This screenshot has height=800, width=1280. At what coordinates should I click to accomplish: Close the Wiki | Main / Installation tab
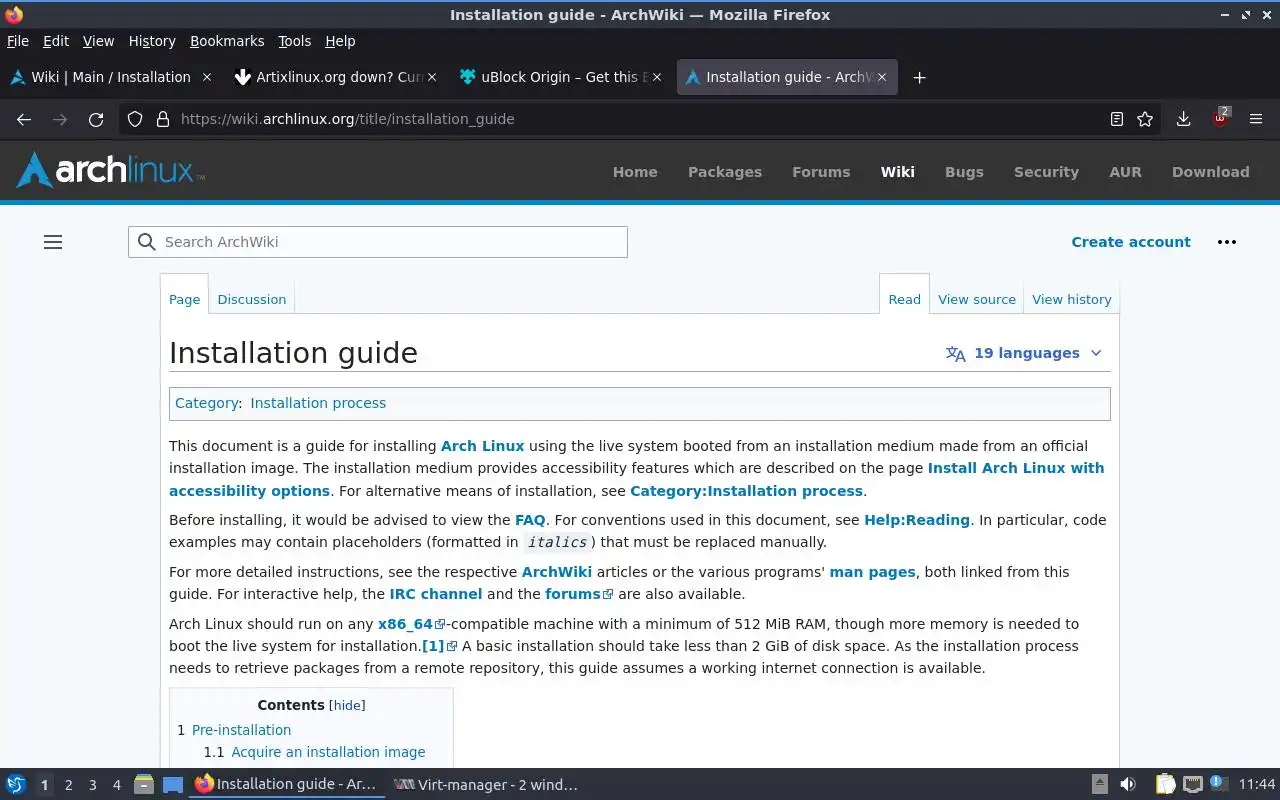click(207, 77)
